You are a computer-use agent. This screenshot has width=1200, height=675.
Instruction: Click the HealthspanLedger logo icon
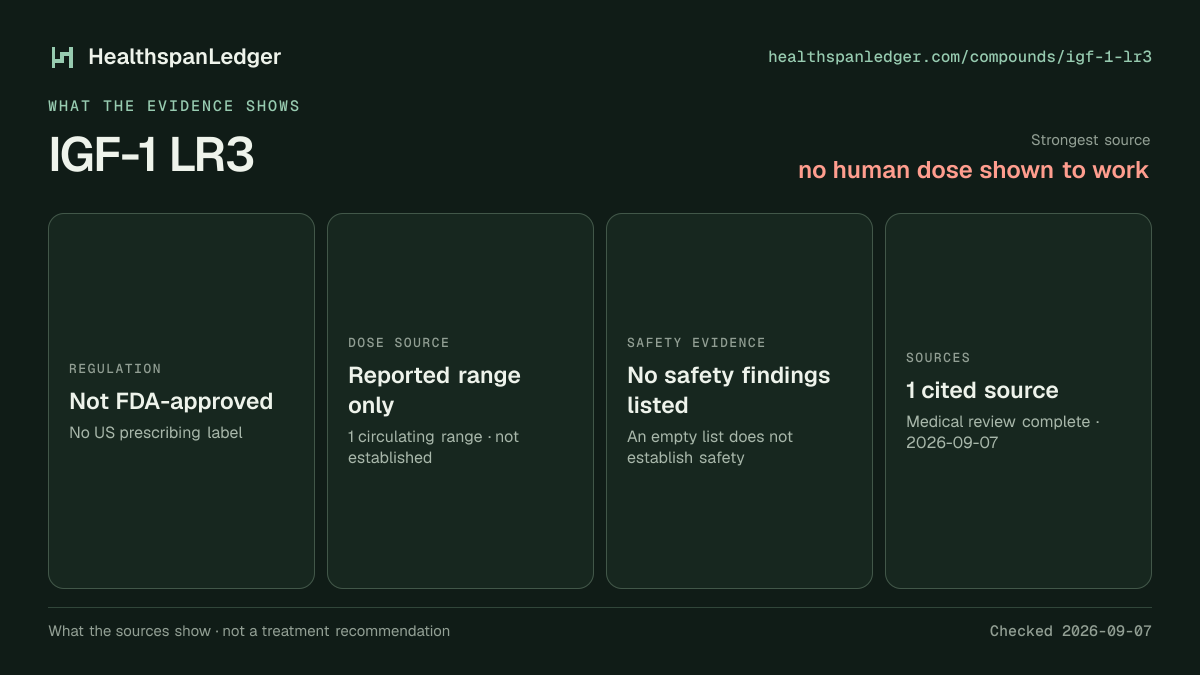pyautogui.click(x=62, y=57)
